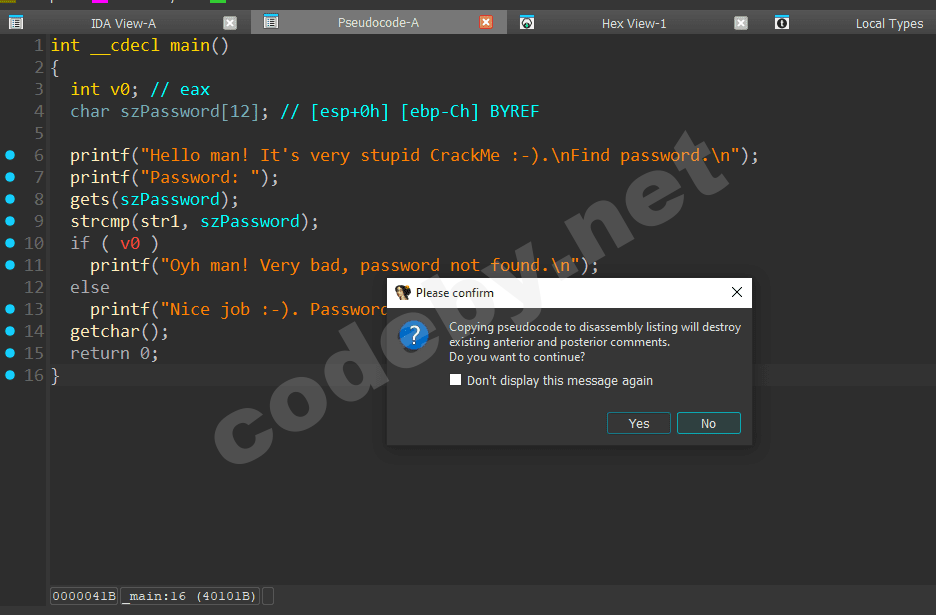Switch to the IDA View-A tab
936x615 pixels.
pyautogui.click(x=123, y=23)
